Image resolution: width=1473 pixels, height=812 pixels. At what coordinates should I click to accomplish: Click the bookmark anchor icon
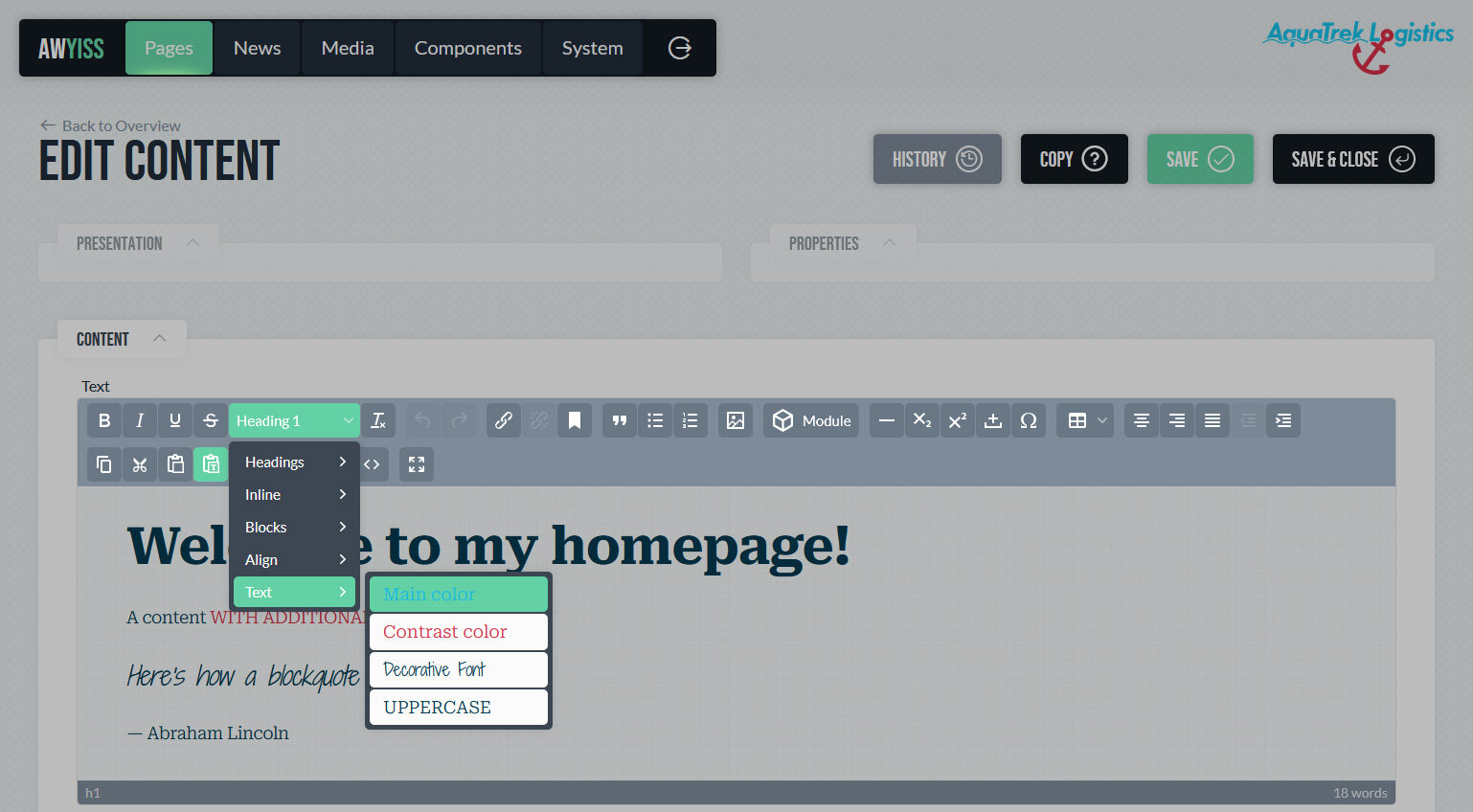click(575, 420)
